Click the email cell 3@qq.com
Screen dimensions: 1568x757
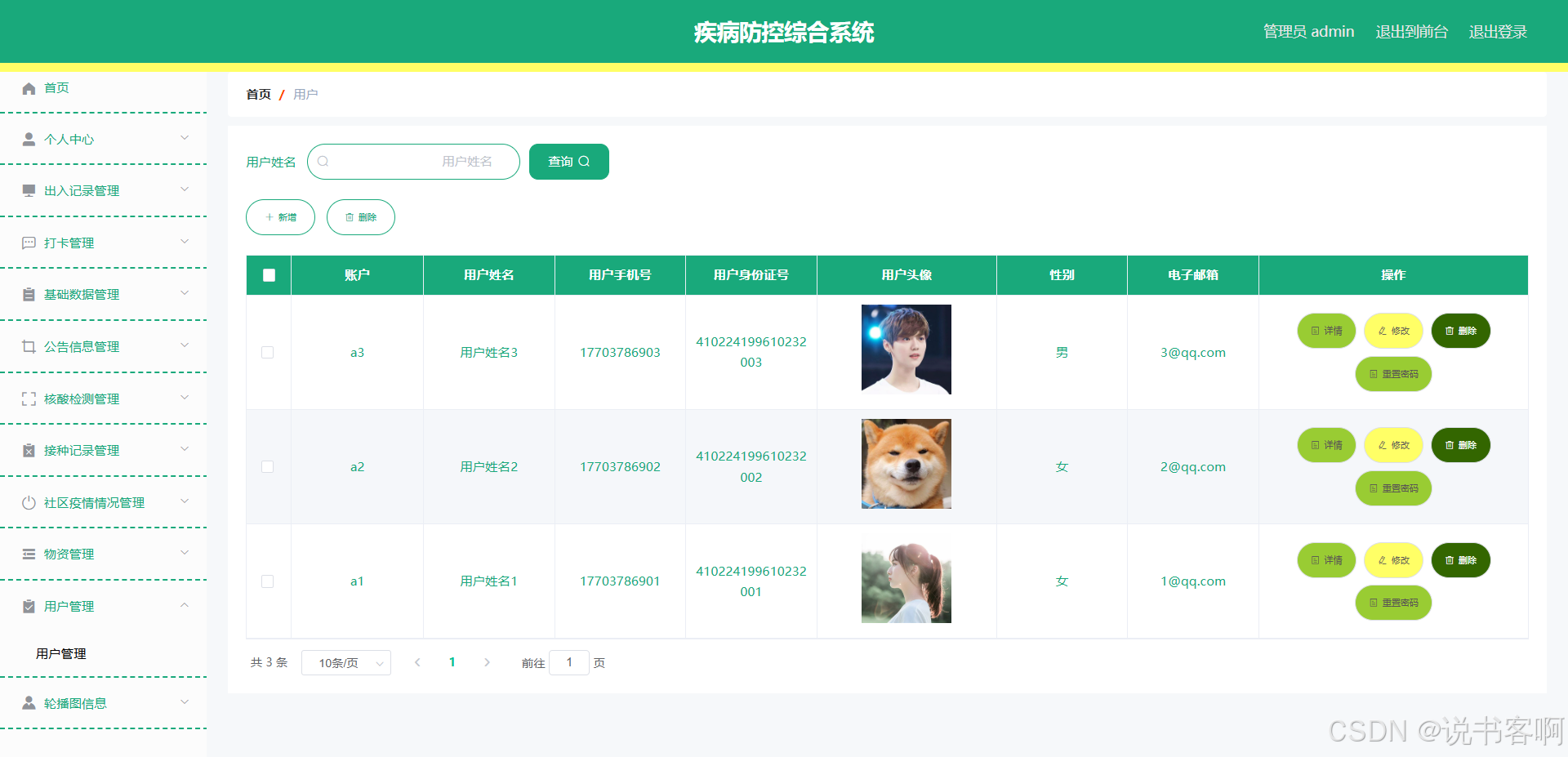tap(1193, 353)
